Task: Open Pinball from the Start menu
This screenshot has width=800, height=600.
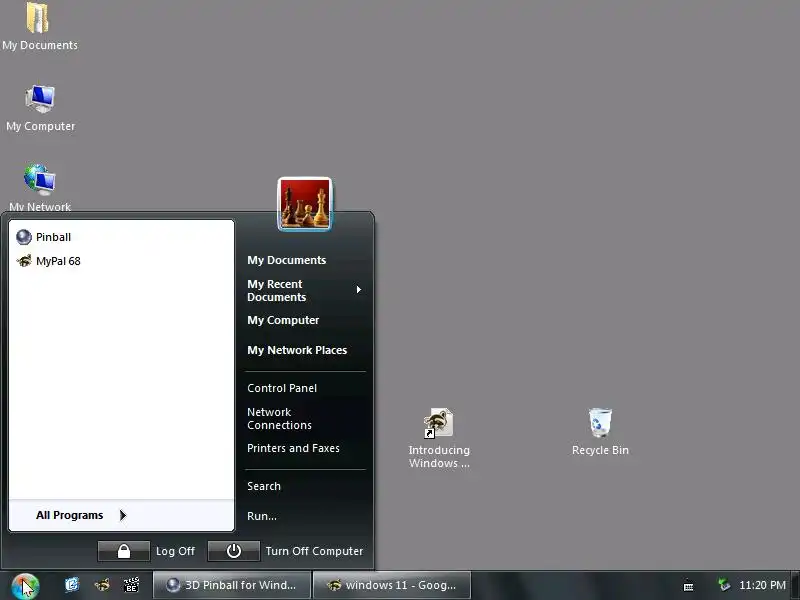Action: tap(121, 237)
